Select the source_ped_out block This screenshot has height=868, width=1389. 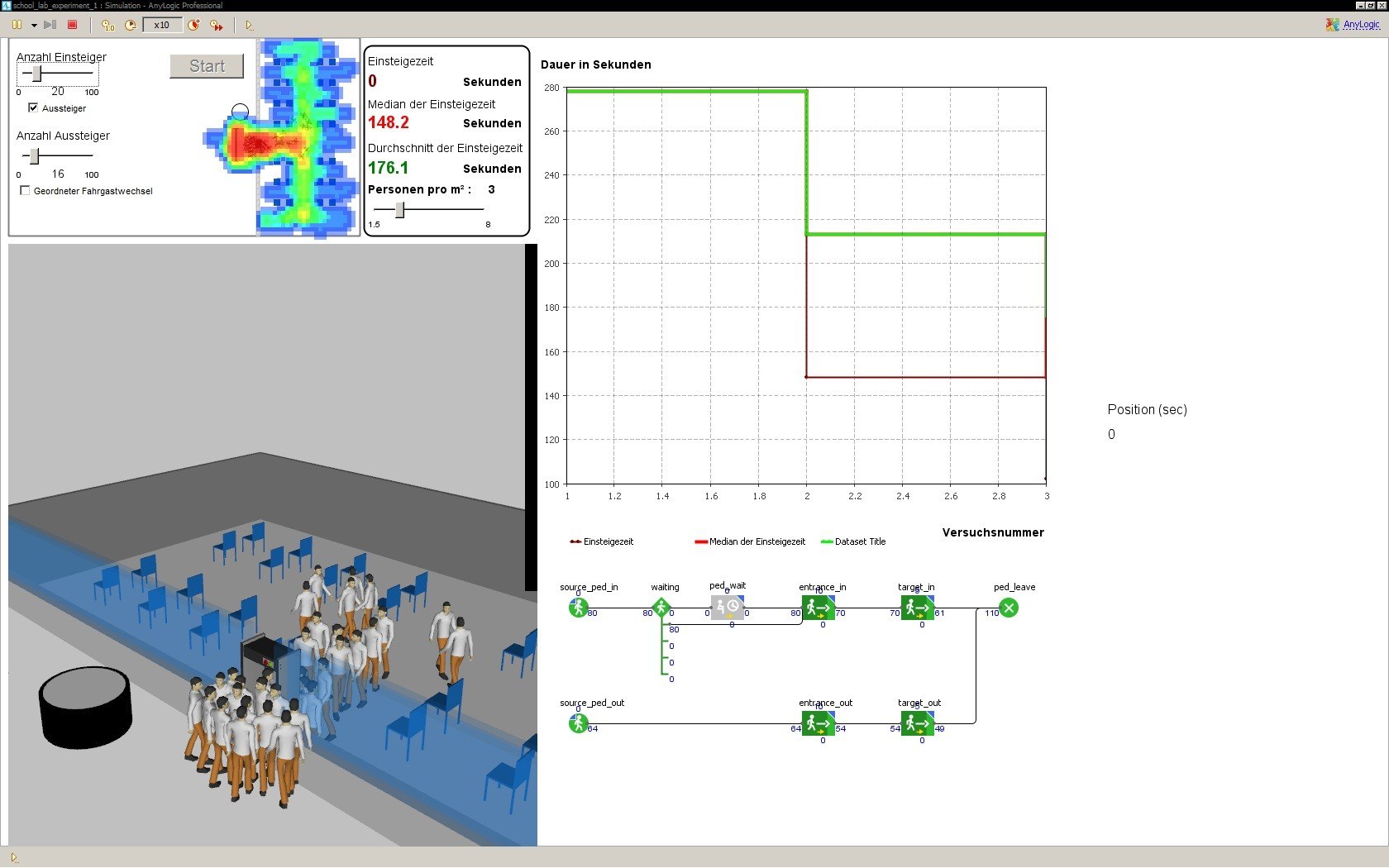(x=579, y=723)
